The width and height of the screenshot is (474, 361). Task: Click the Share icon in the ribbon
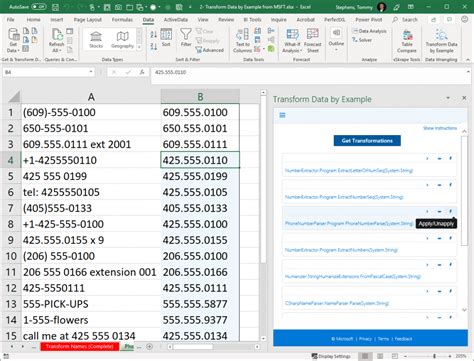[434, 20]
